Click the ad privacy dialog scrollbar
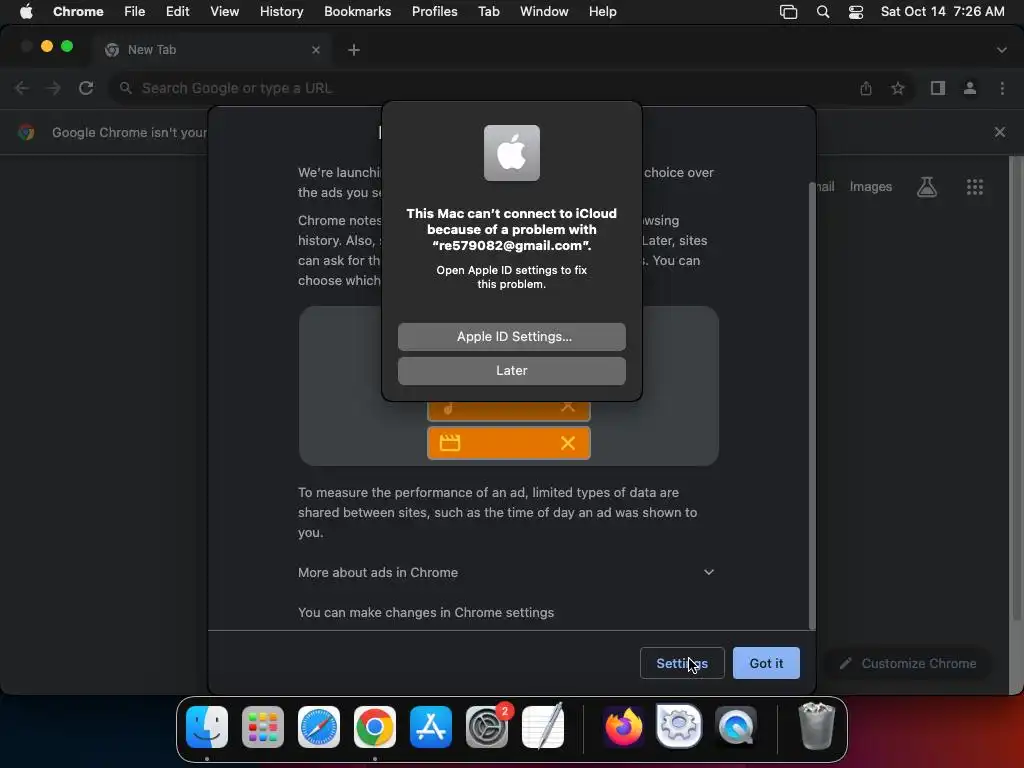Screen dimensions: 1024x768 [812, 405]
